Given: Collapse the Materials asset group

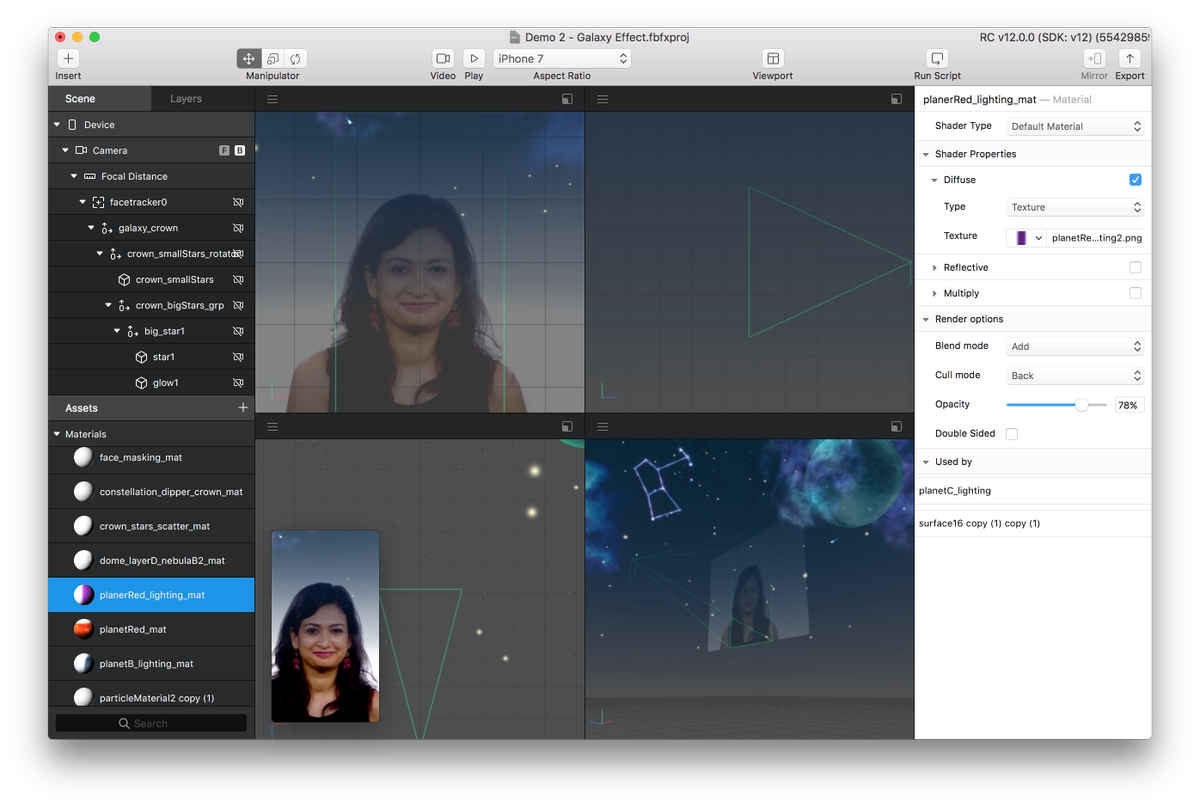Looking at the screenshot, I should 57,434.
